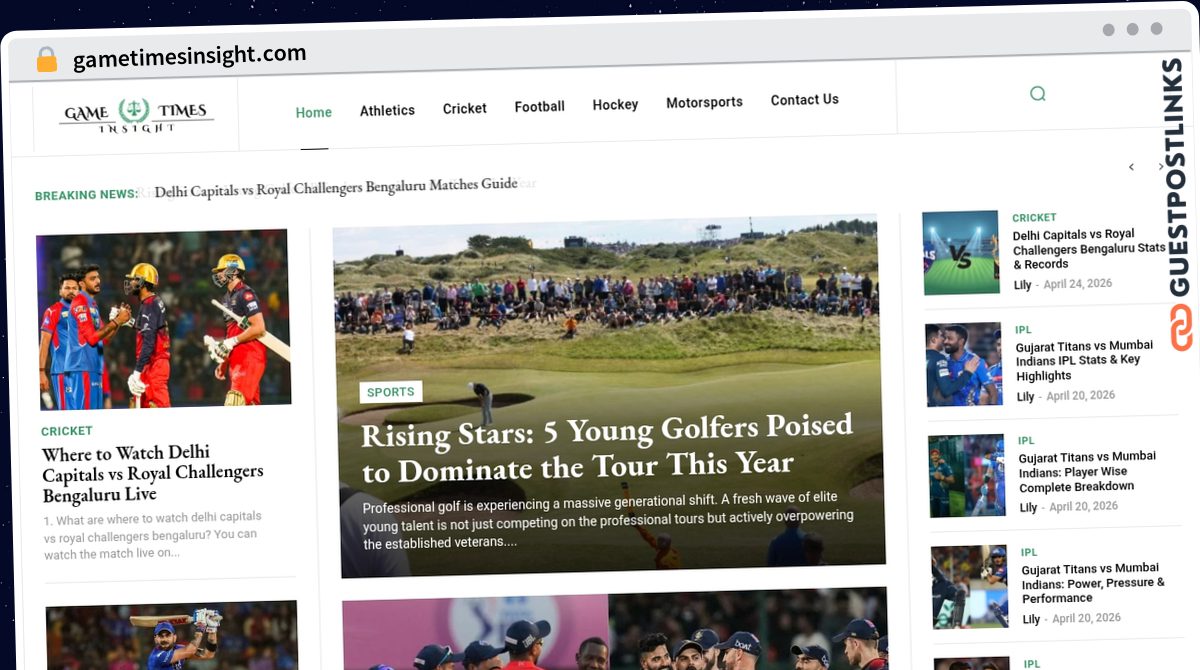The width and height of the screenshot is (1200, 670).
Task: Open the Home menu item
Action: pyautogui.click(x=313, y=112)
